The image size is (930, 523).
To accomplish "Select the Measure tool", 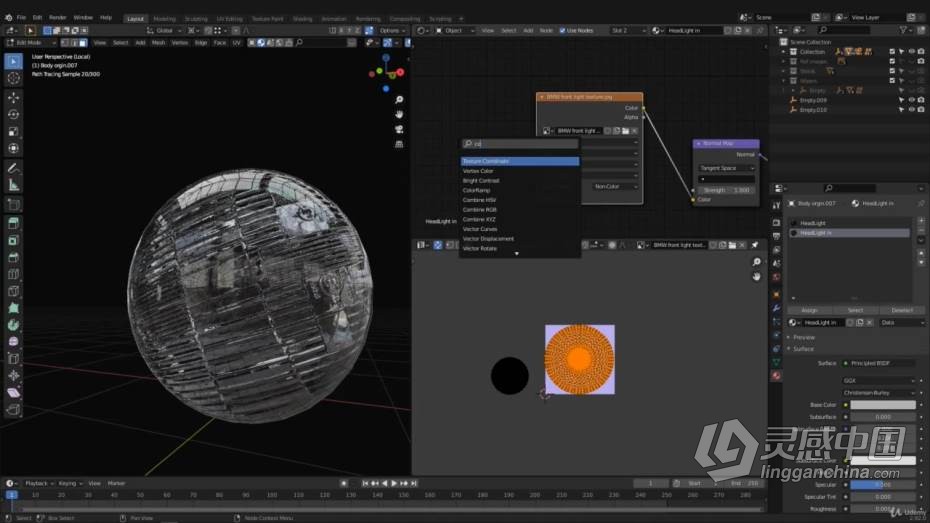I will point(13,186).
